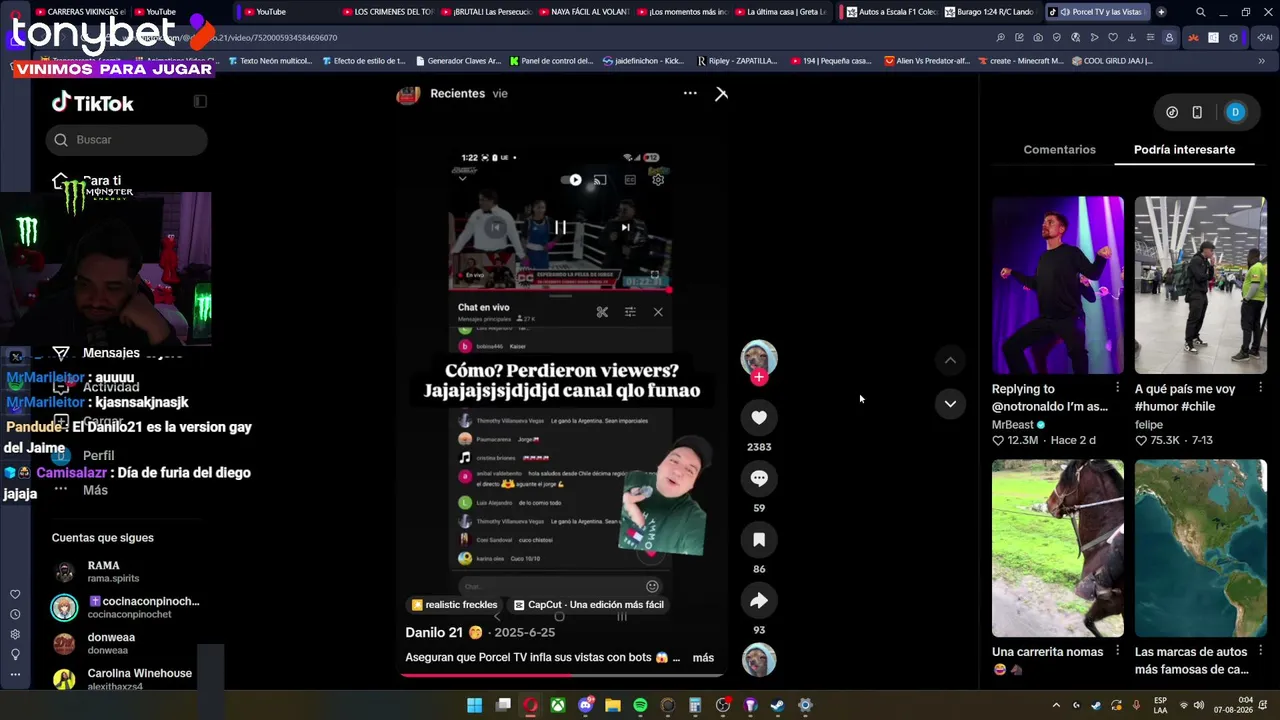Open cocinaconpinochet followed account
The image size is (1280, 720).
pos(125,607)
